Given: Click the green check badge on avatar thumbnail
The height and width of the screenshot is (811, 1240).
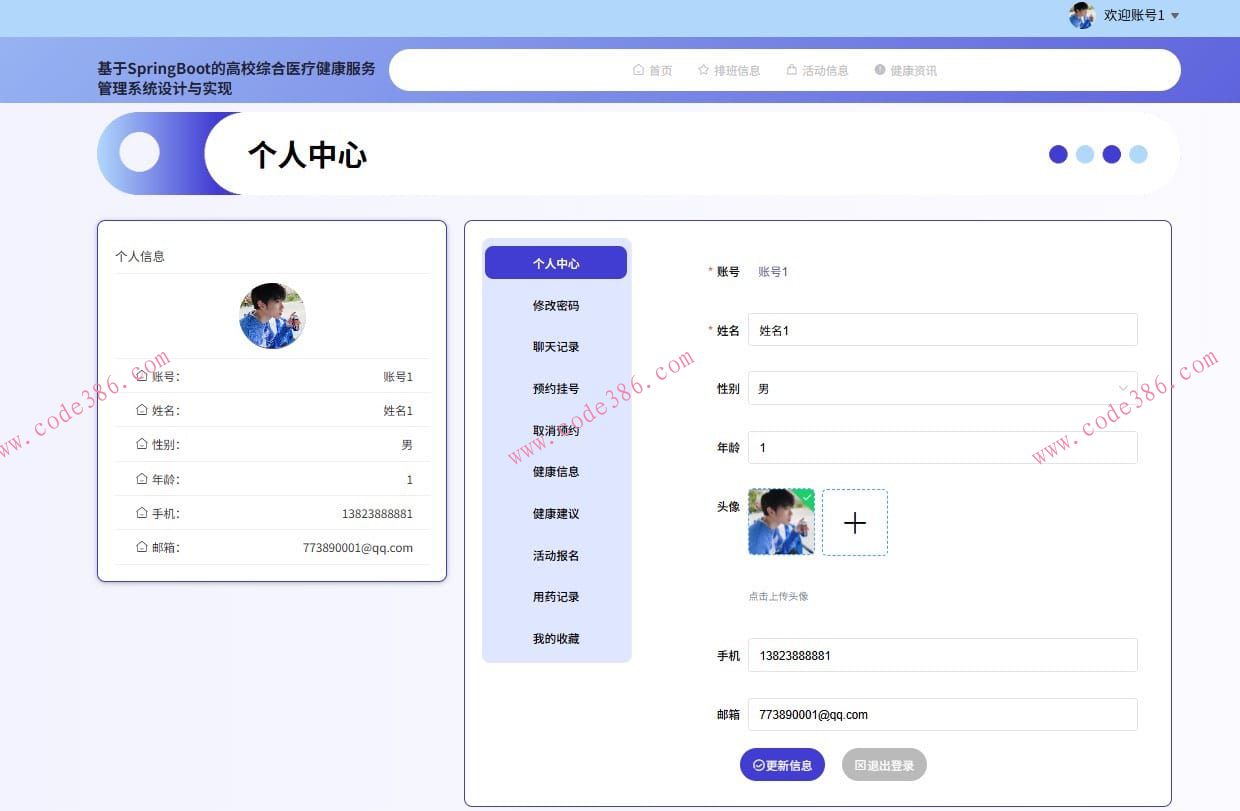Looking at the screenshot, I should tap(807, 497).
